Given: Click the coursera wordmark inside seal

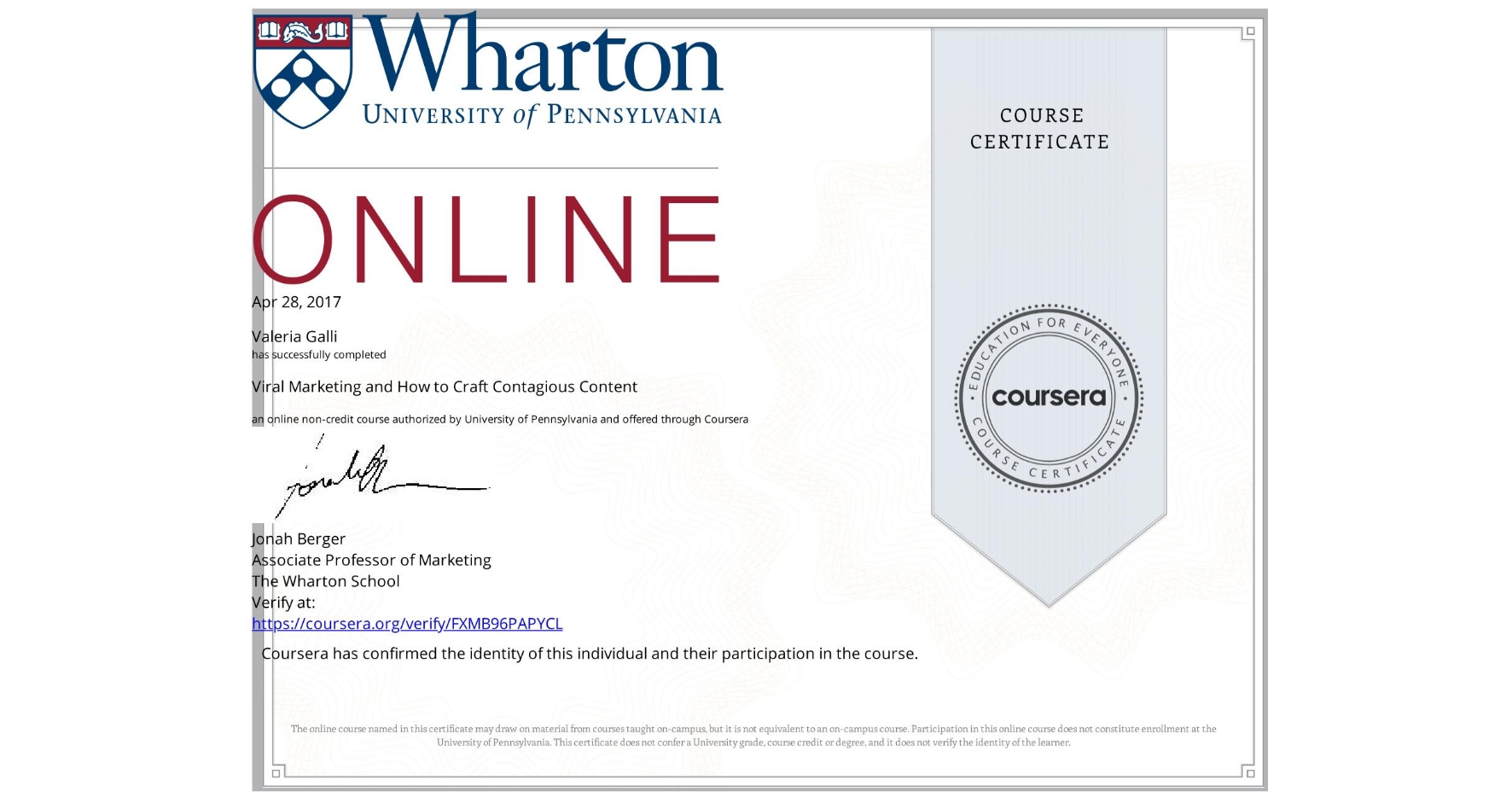Looking at the screenshot, I should click(1049, 398).
